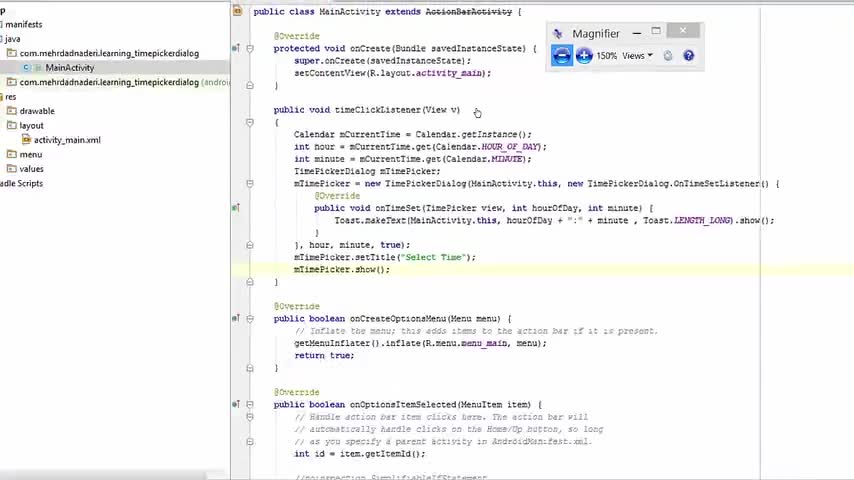Click implements gutter icon beside onTimeSet
854x480 pixels.
point(236,208)
